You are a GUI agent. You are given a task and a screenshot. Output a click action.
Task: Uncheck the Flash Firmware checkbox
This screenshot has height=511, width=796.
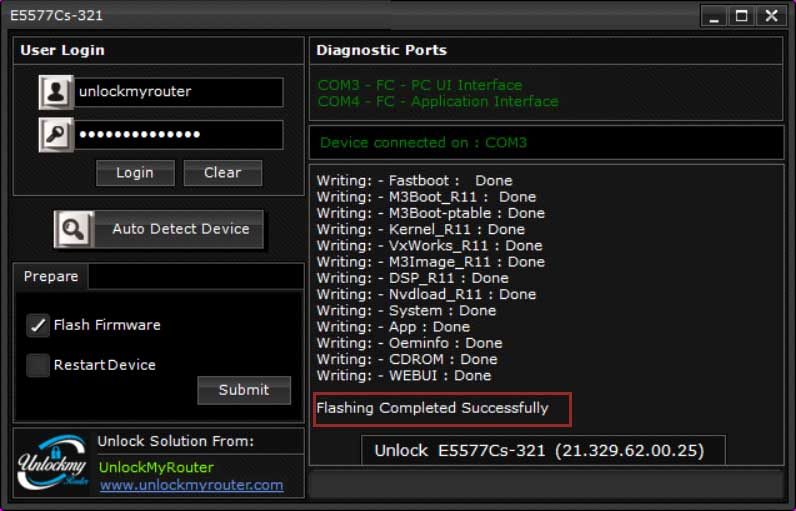tap(38, 325)
